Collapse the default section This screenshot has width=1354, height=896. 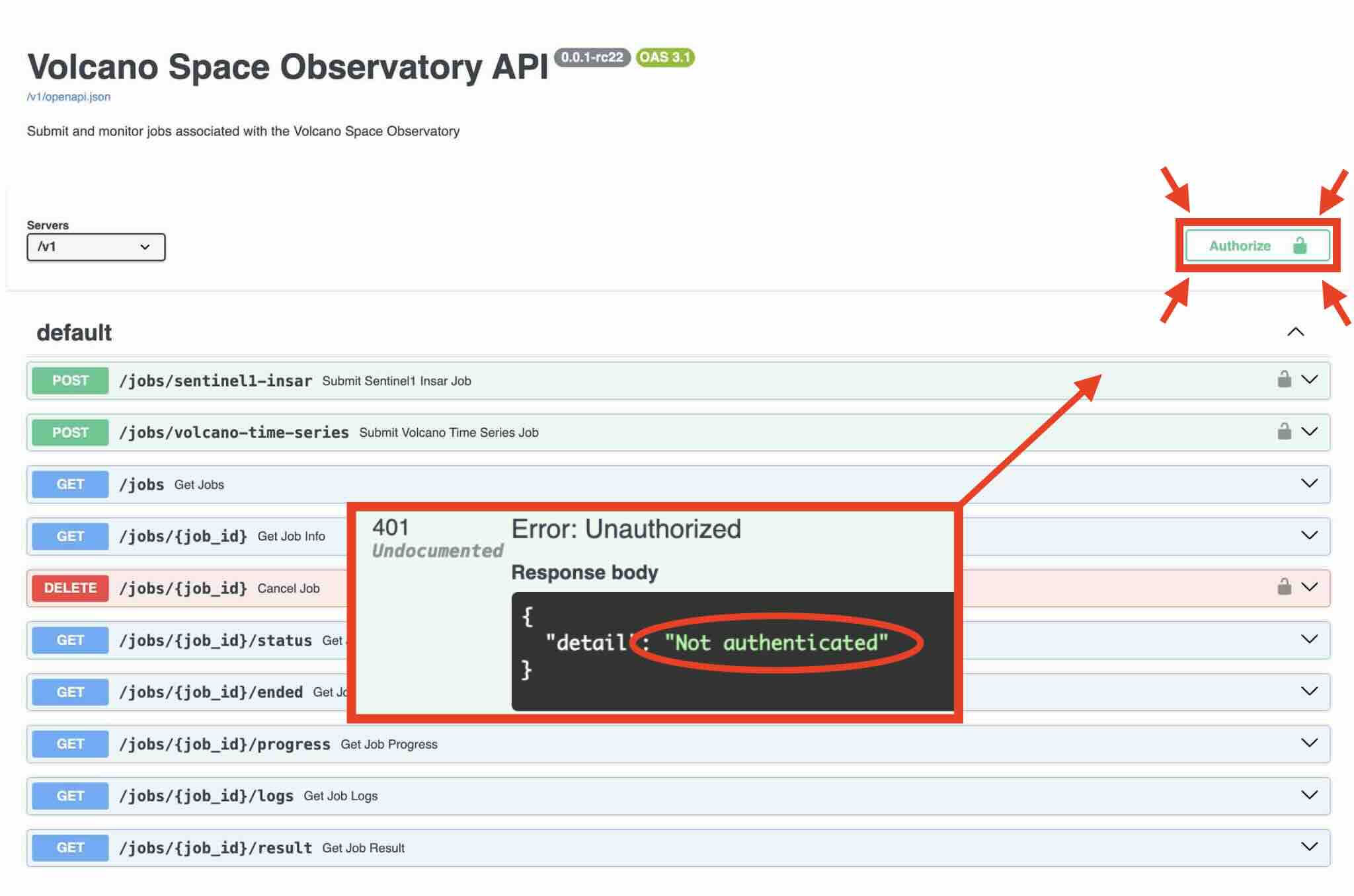pyautogui.click(x=1295, y=332)
